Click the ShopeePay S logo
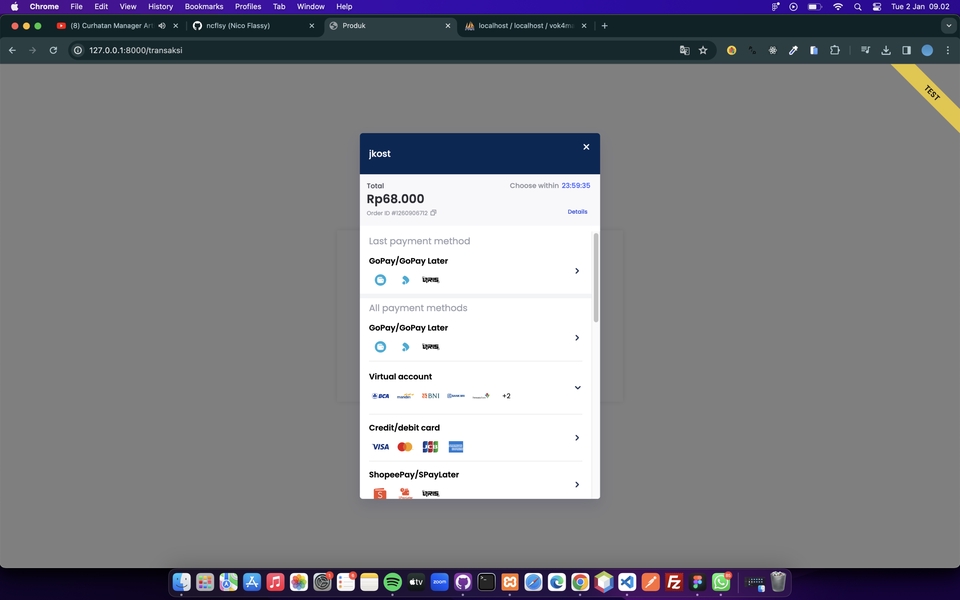This screenshot has width=960, height=600. point(380,493)
